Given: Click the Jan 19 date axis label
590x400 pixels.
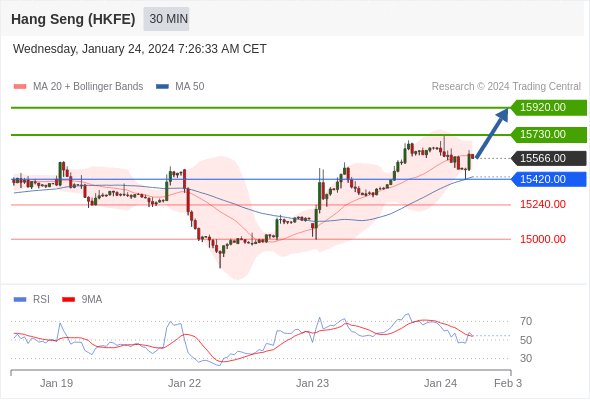Looking at the screenshot, I should [56, 383].
